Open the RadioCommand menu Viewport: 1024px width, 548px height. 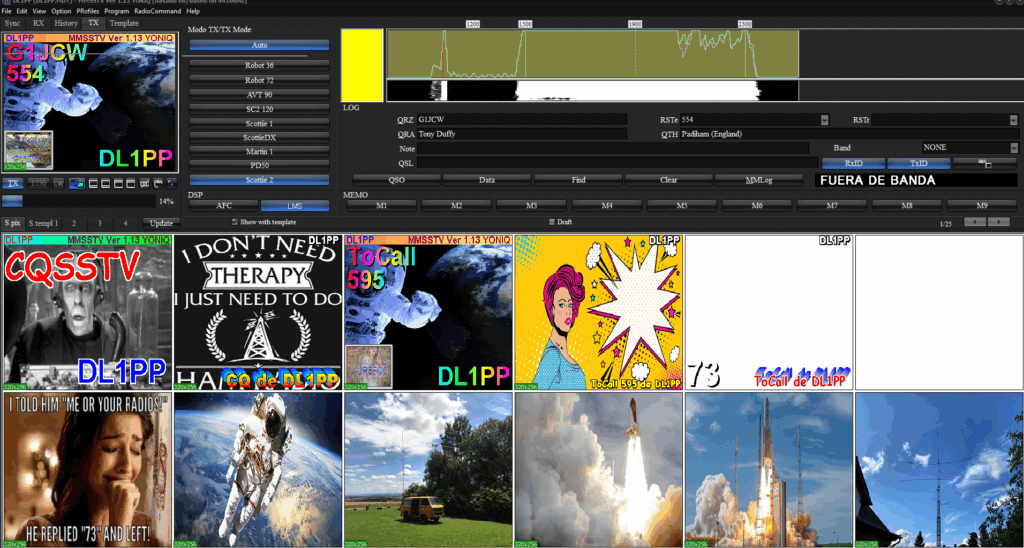(157, 11)
